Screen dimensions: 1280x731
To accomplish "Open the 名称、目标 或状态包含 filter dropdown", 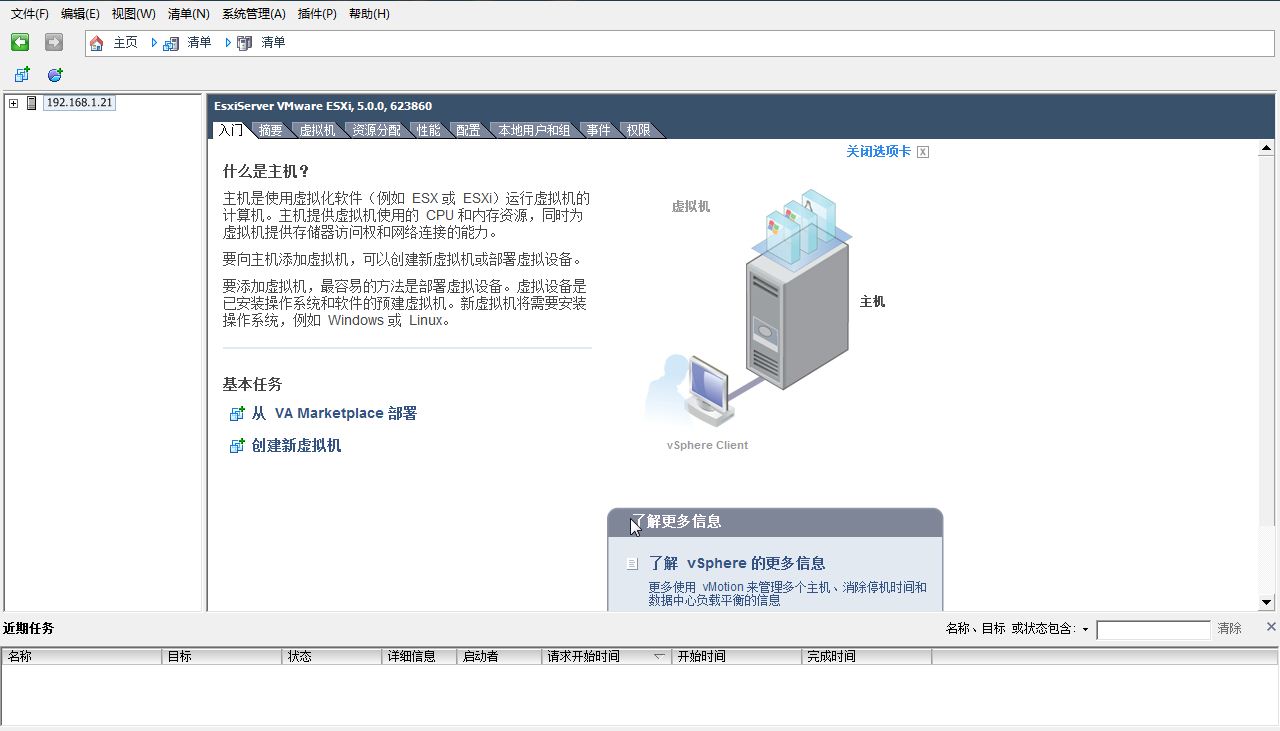I will pyautogui.click(x=1085, y=629).
